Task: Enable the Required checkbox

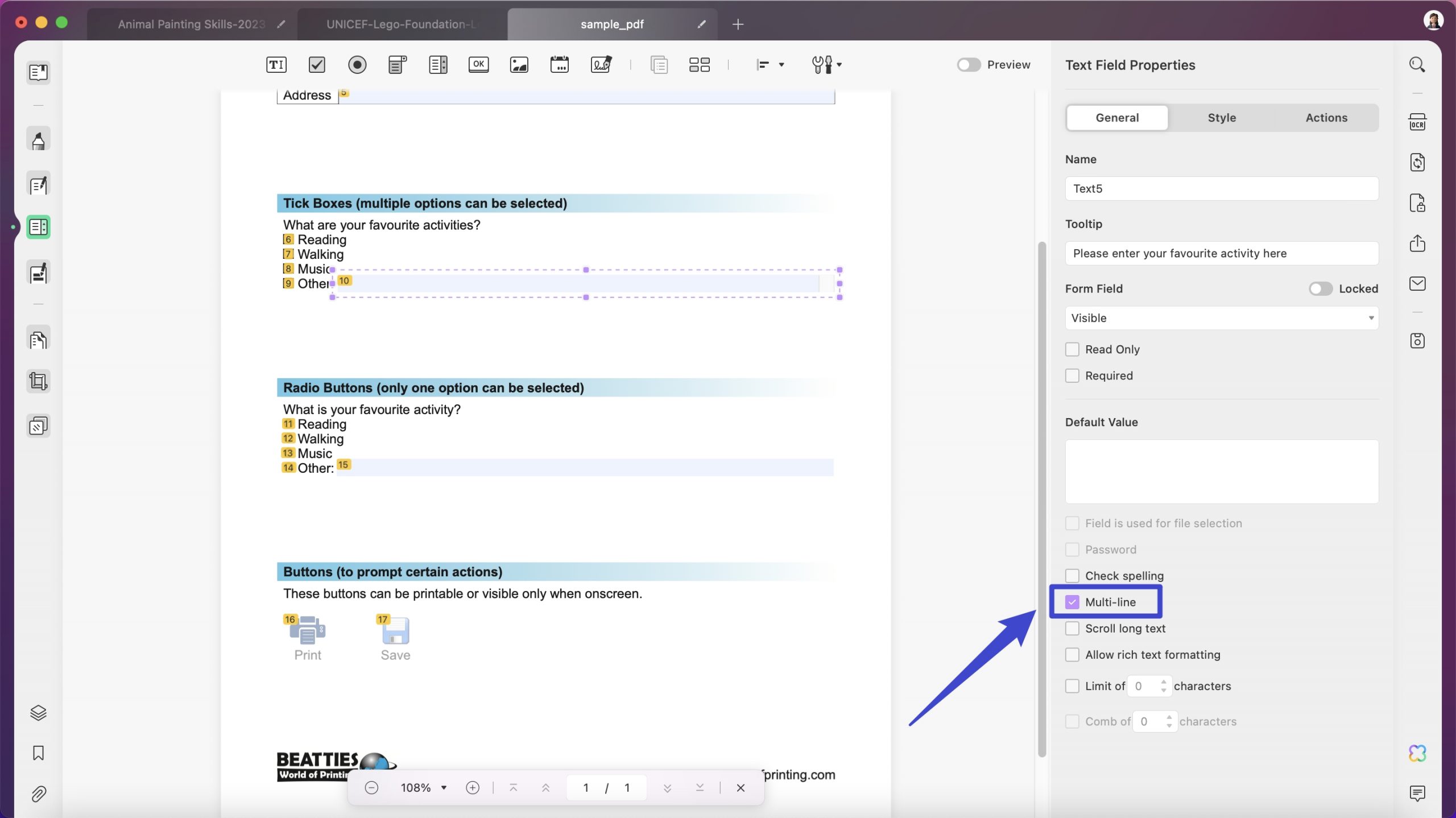Action: click(1073, 375)
